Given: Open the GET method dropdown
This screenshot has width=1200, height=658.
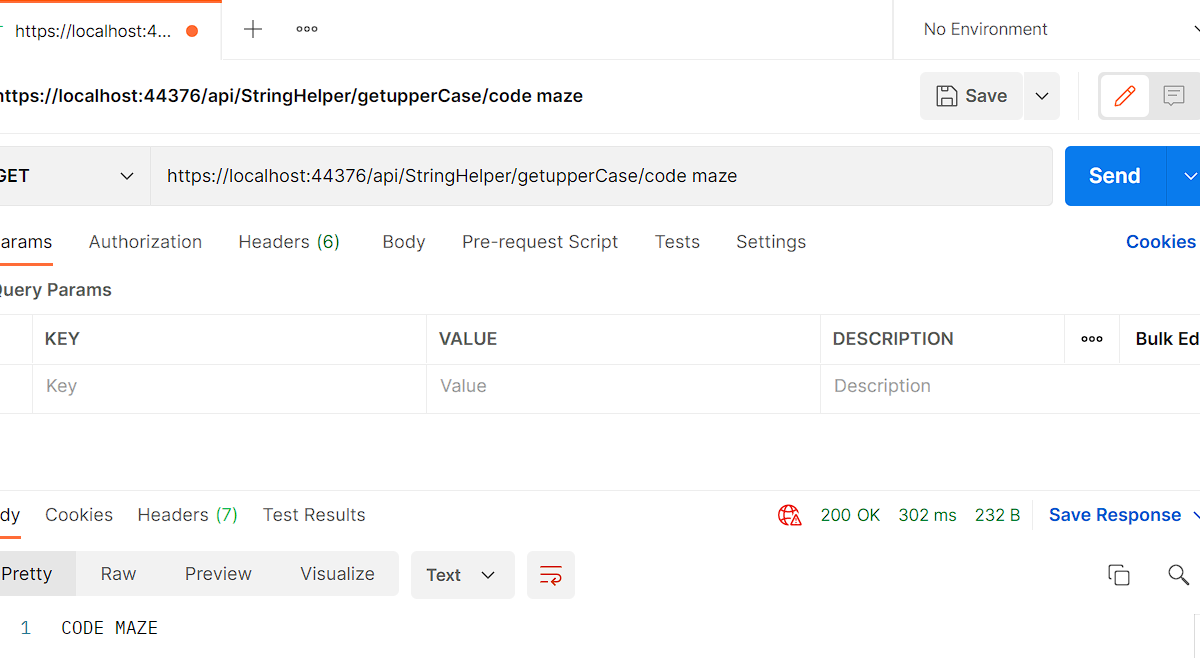Looking at the screenshot, I should [70, 176].
